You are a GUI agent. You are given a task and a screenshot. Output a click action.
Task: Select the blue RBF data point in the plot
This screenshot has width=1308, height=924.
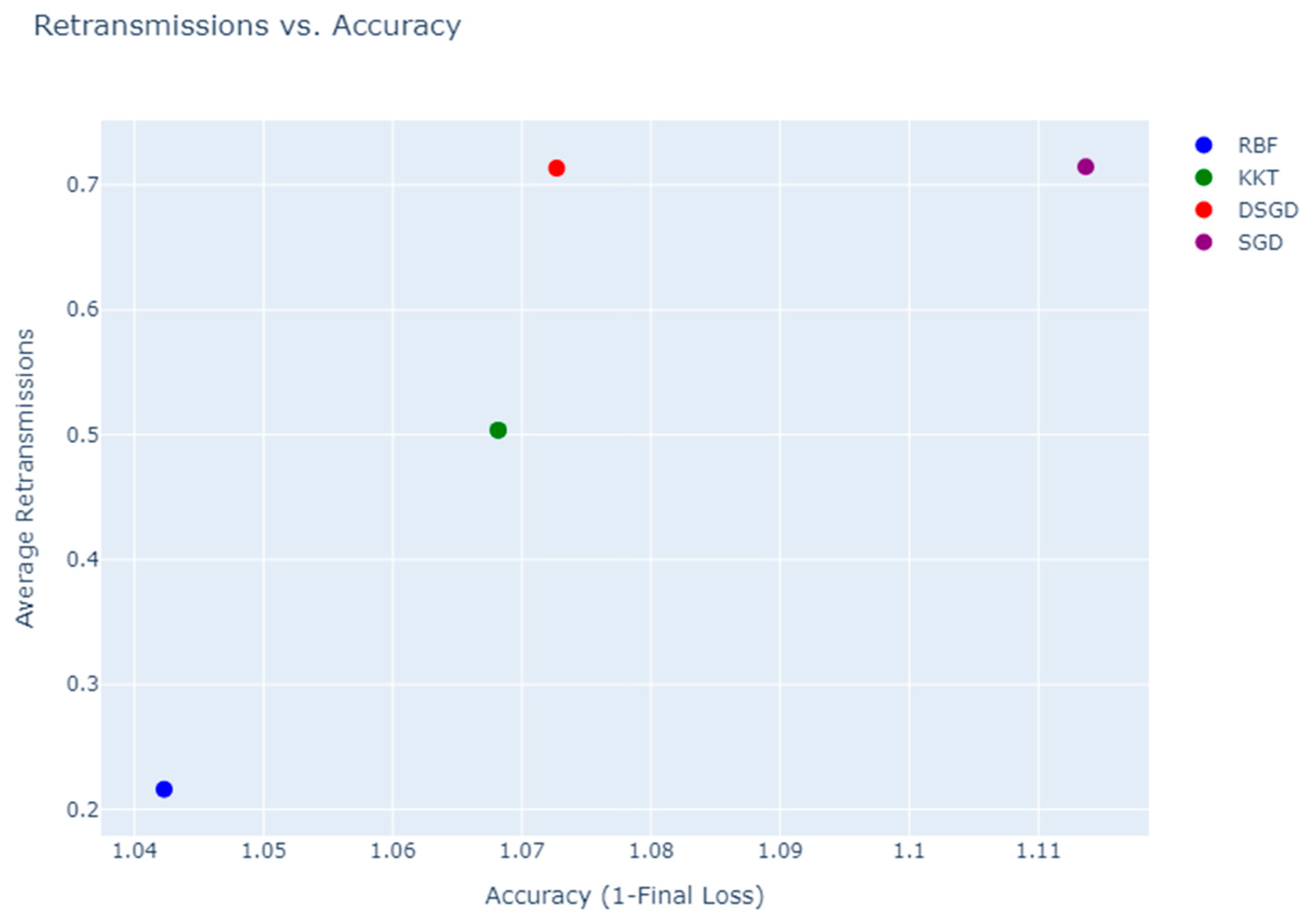[164, 789]
